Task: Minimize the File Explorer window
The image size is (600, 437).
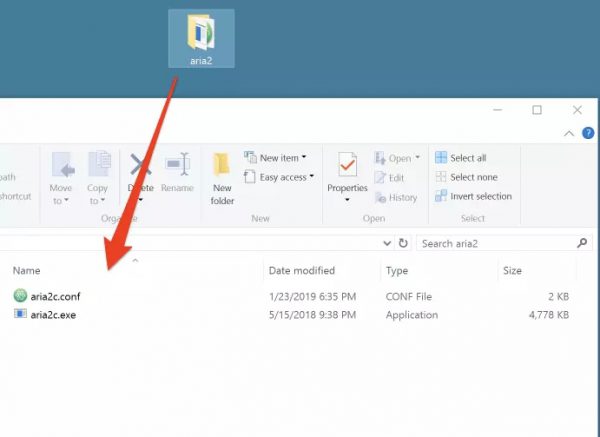Action: pos(497,110)
